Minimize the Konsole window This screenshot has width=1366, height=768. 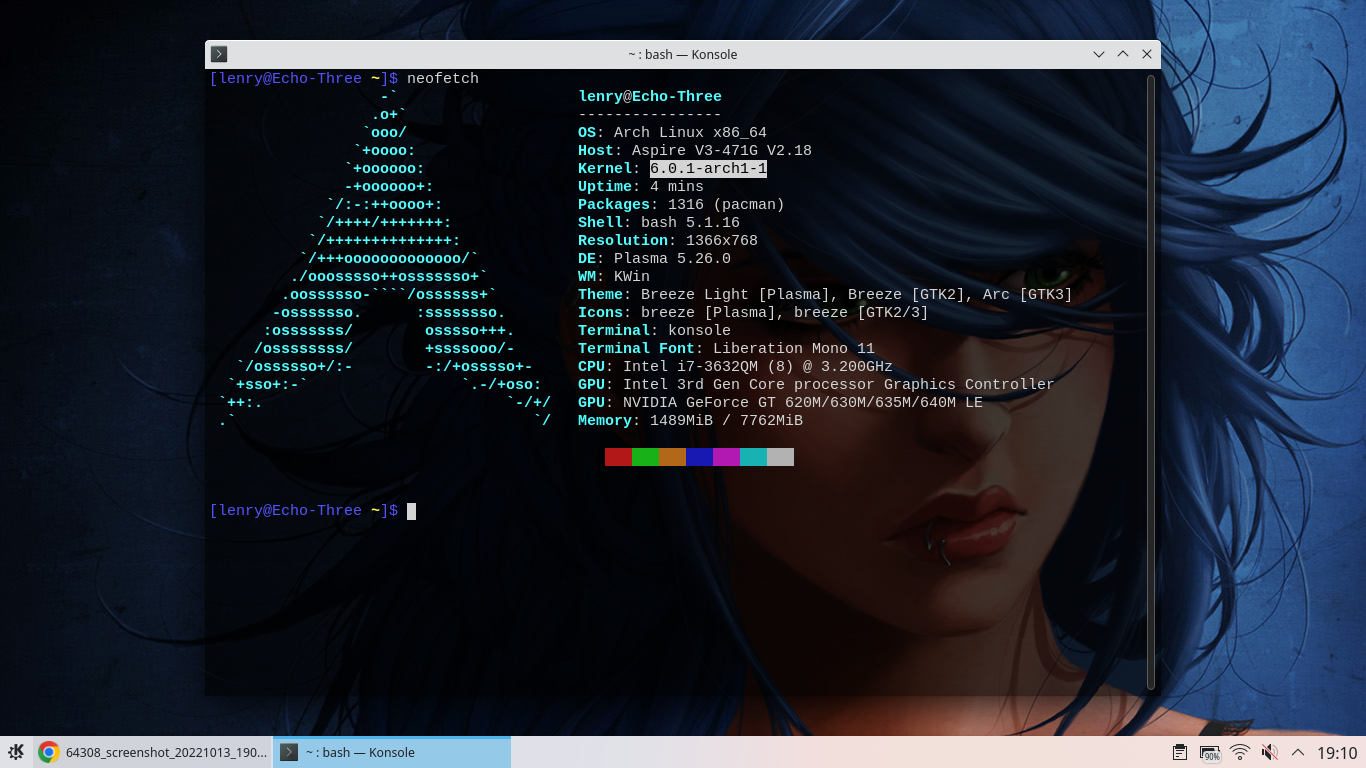pos(1099,54)
